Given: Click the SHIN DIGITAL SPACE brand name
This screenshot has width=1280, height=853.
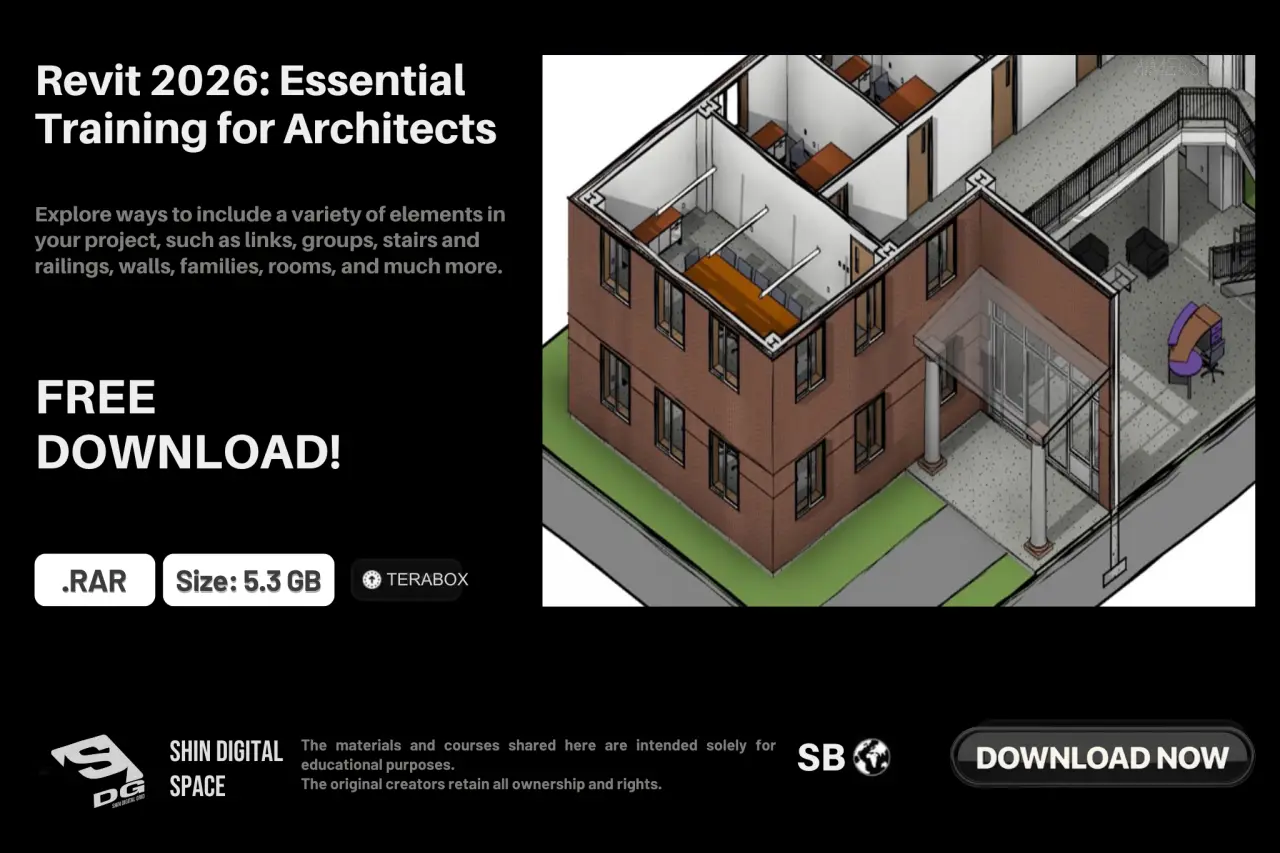Looking at the screenshot, I should pyautogui.click(x=226, y=768).
